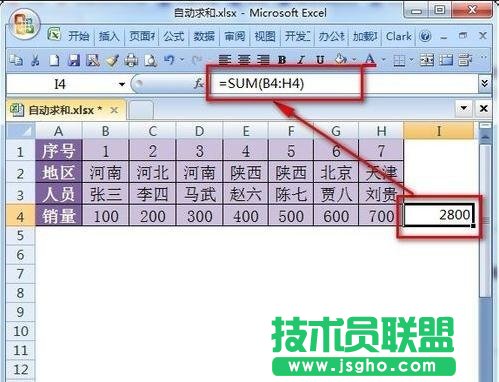This screenshot has height=382, width=499.
Task: Open Excel Help question mark
Action: pyautogui.click(x=425, y=36)
